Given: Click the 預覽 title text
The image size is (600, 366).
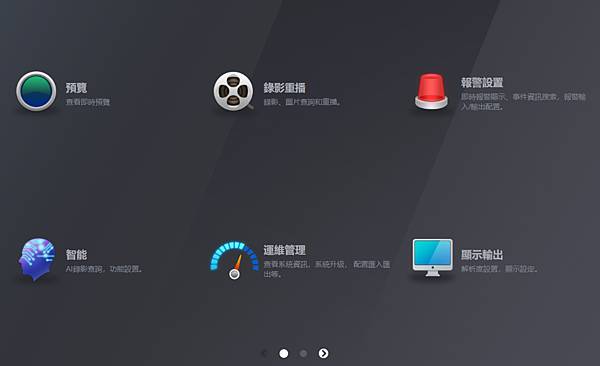Looking at the screenshot, I should click(x=76, y=88).
